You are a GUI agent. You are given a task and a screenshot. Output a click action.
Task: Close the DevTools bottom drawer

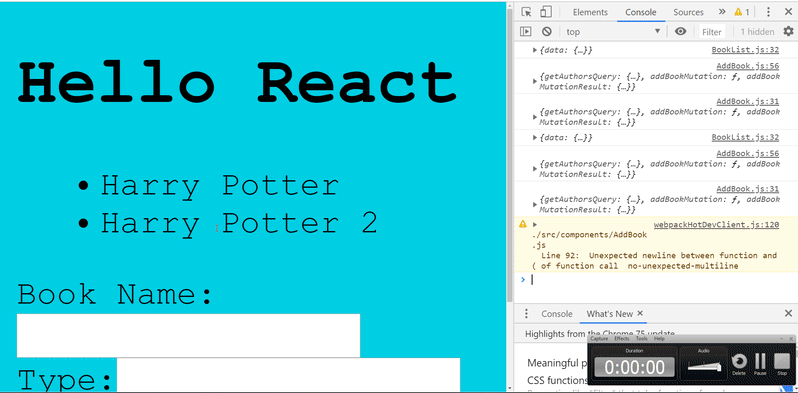(x=788, y=314)
